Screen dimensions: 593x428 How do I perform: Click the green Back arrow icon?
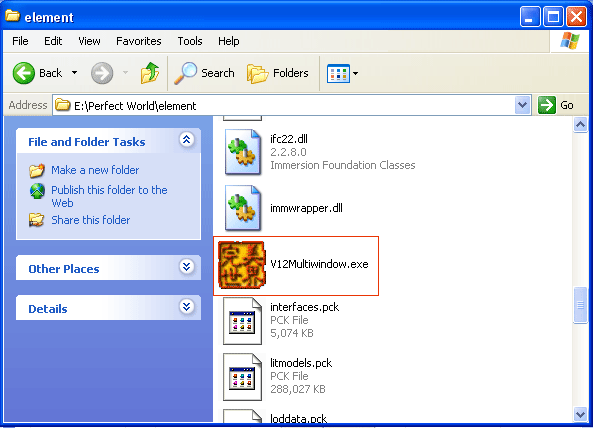23,73
